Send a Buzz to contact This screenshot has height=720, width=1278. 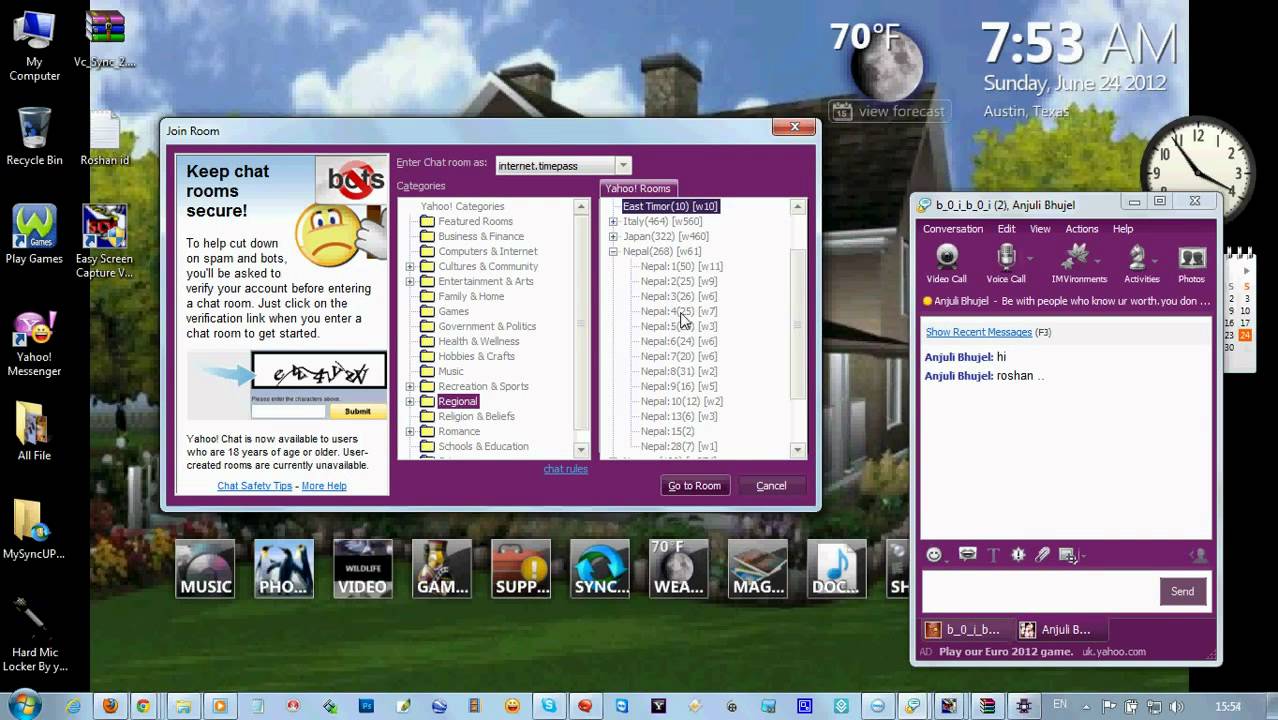coord(1018,555)
